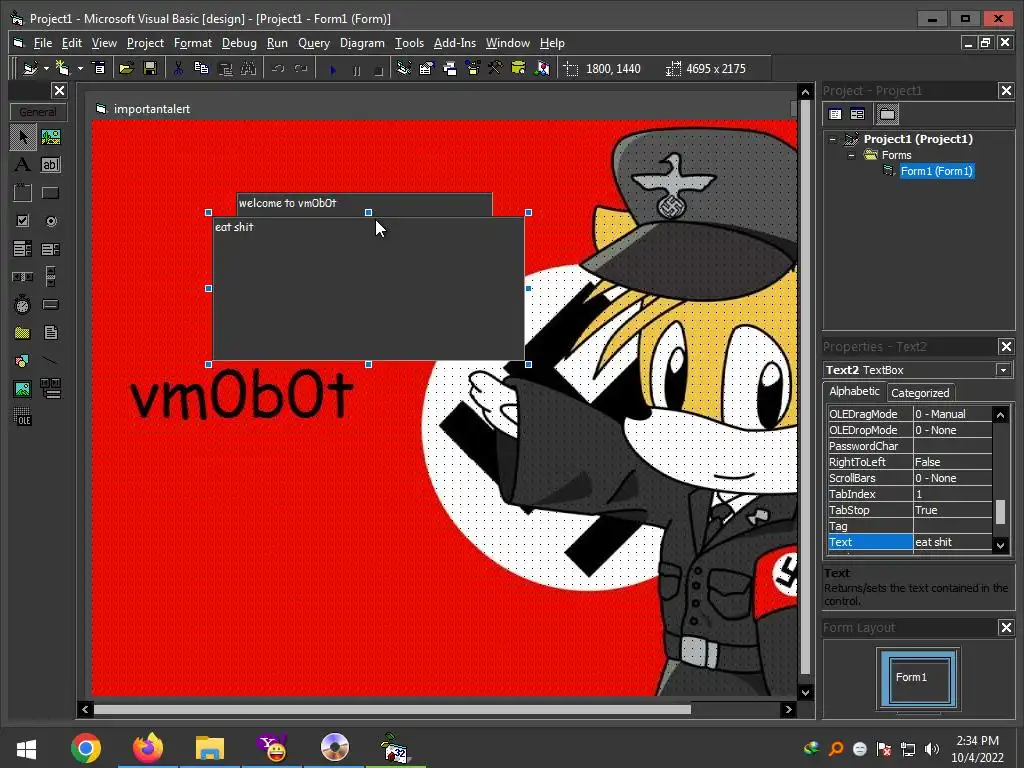Start the program with the Run arrow
This screenshot has height=768, width=1024.
click(x=333, y=69)
